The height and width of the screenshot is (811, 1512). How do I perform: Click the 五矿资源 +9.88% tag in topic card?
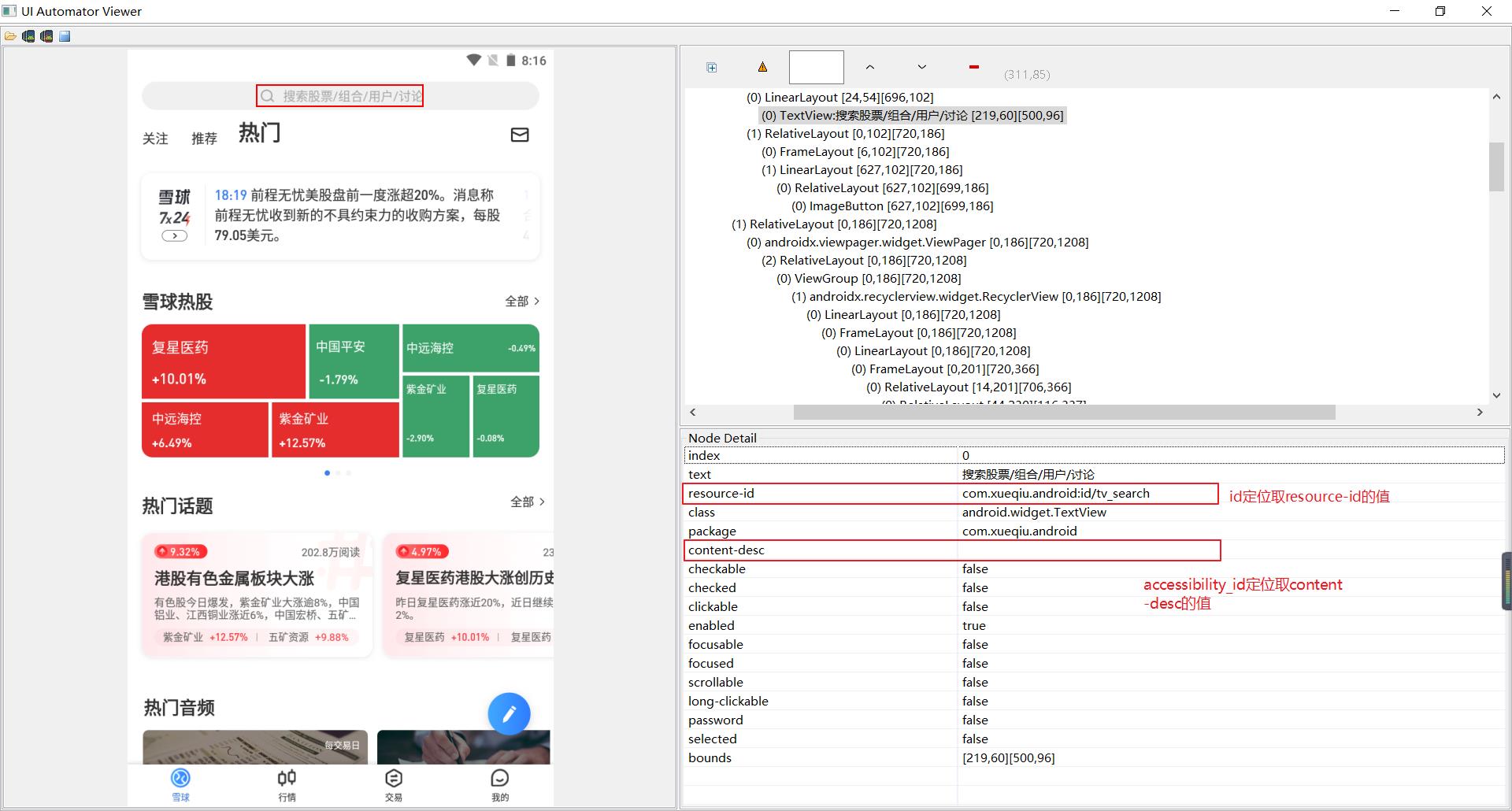click(x=308, y=637)
